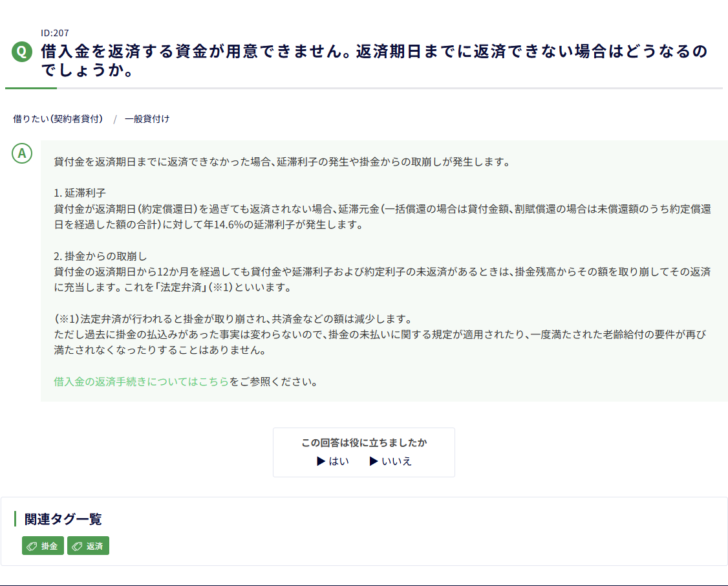Answer いいえ to the helpfulness survey

tap(390, 461)
